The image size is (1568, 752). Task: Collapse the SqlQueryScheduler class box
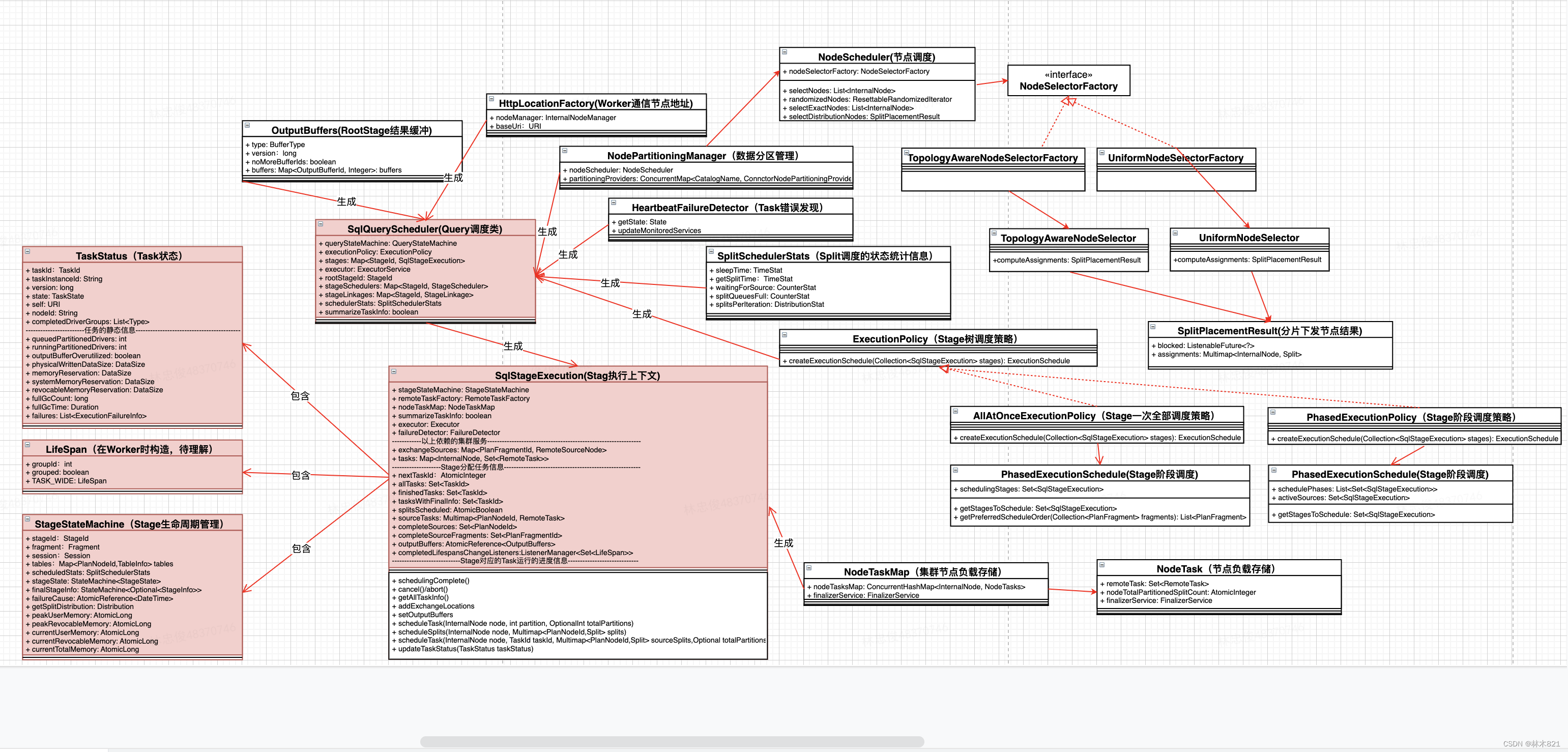pos(320,224)
